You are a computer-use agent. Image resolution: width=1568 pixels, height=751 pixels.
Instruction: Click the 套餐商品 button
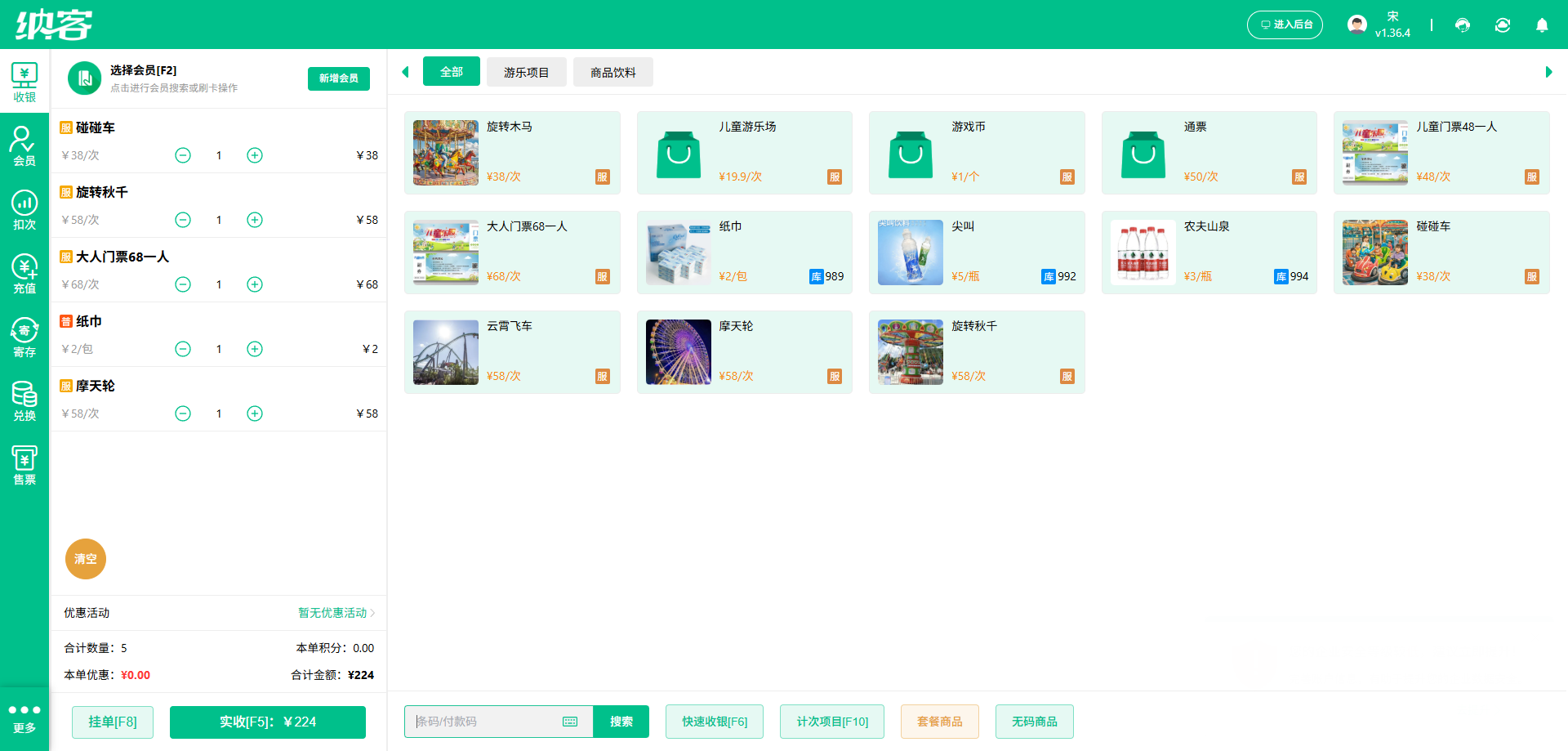click(940, 722)
